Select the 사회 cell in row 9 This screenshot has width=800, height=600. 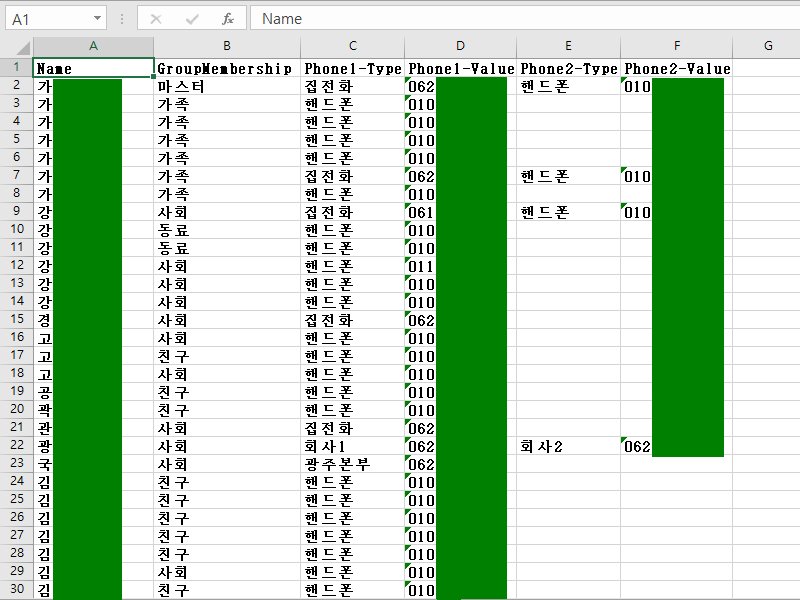pyautogui.click(x=227, y=212)
